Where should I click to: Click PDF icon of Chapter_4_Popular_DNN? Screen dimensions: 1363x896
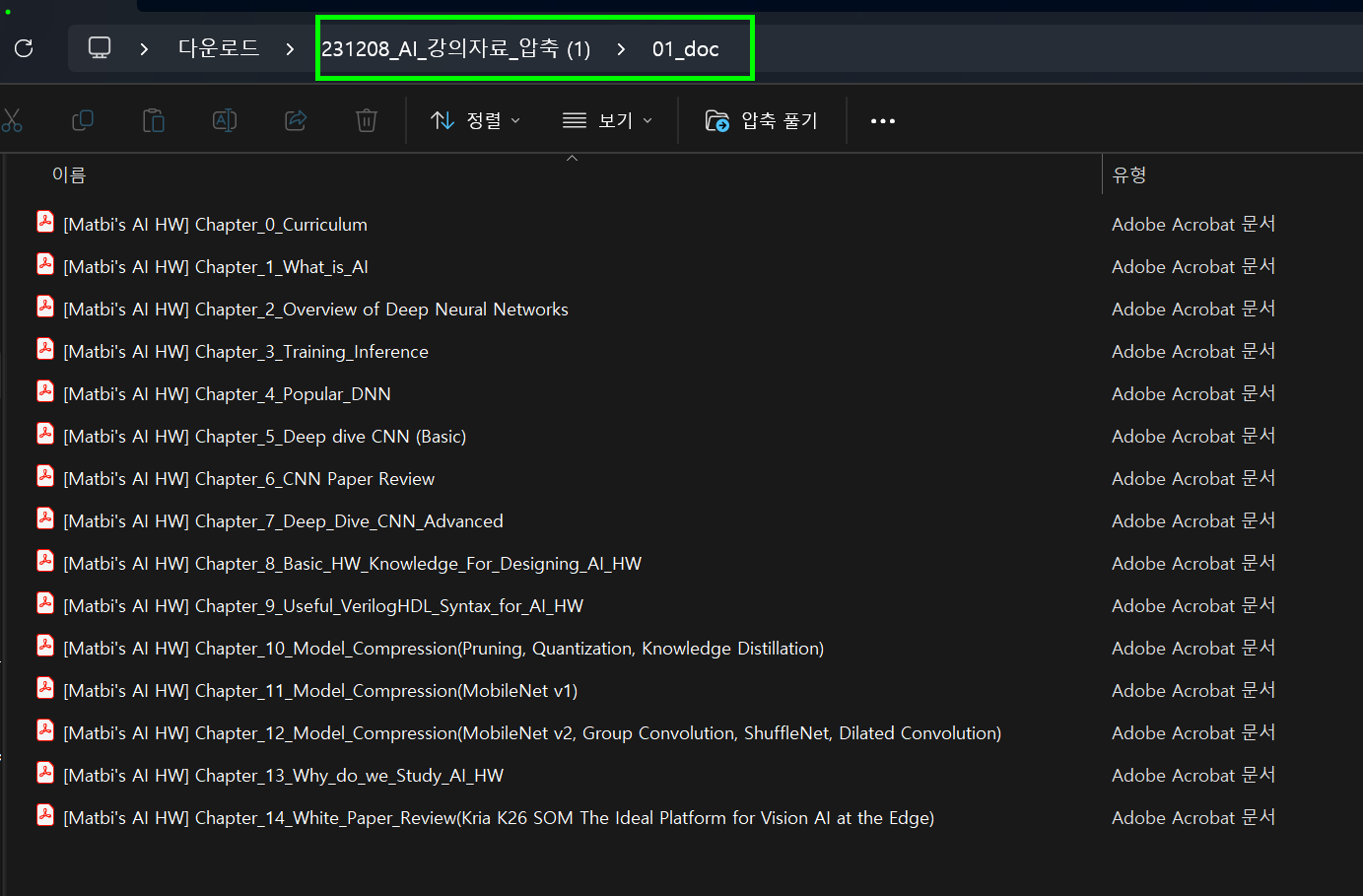(x=45, y=391)
